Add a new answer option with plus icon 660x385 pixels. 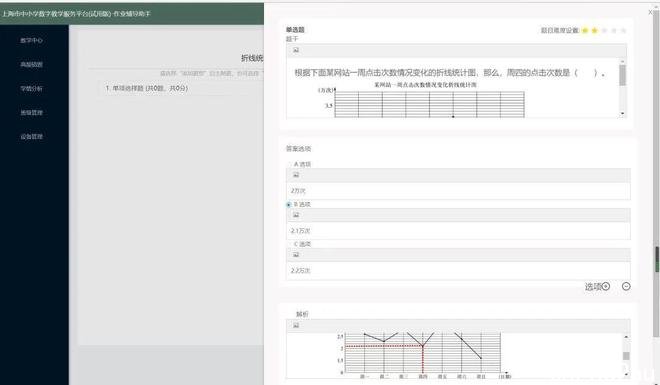(x=606, y=286)
